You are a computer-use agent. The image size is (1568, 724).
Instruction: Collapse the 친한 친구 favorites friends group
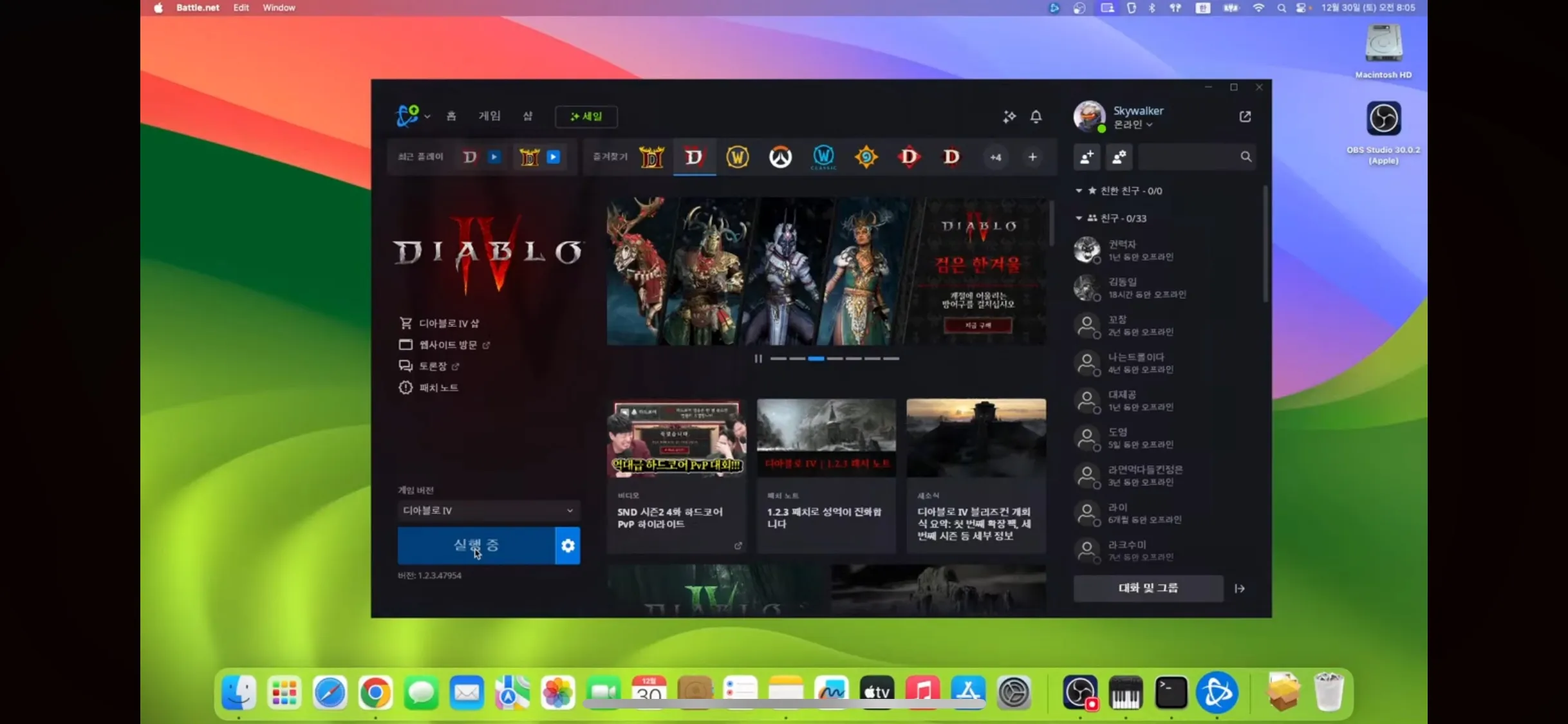[x=1079, y=190]
